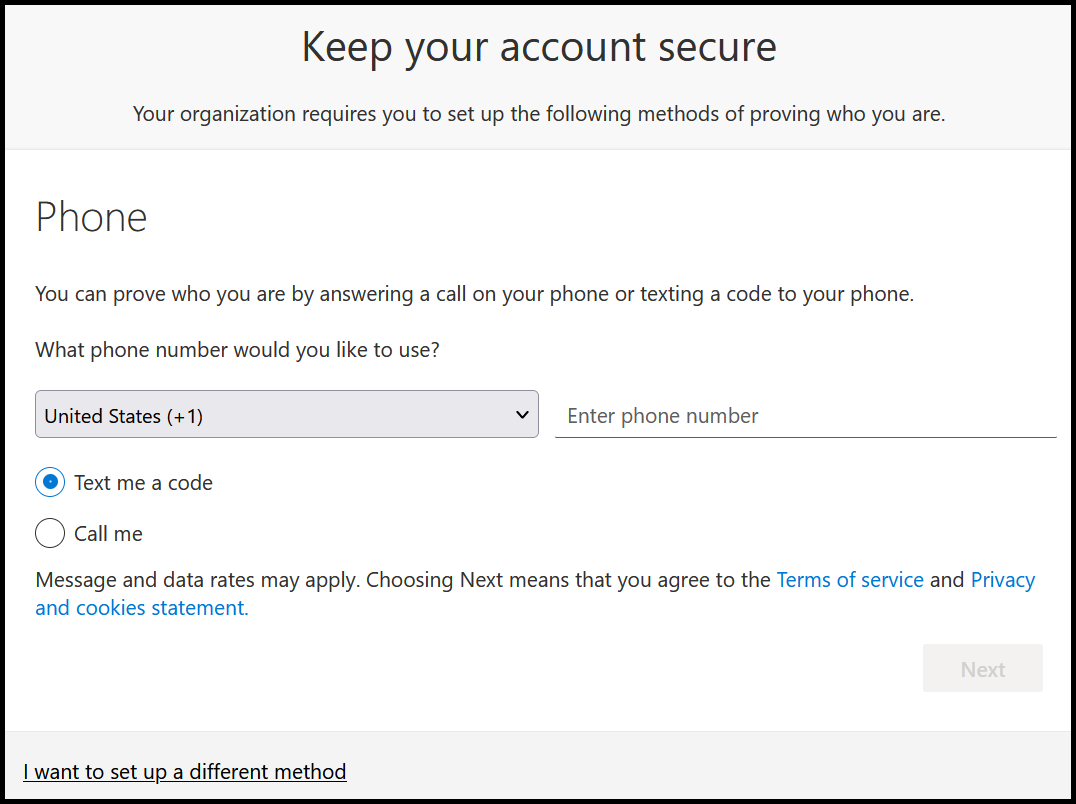Image resolution: width=1076 pixels, height=804 pixels.
Task: Click the Next button
Action: (x=983, y=668)
